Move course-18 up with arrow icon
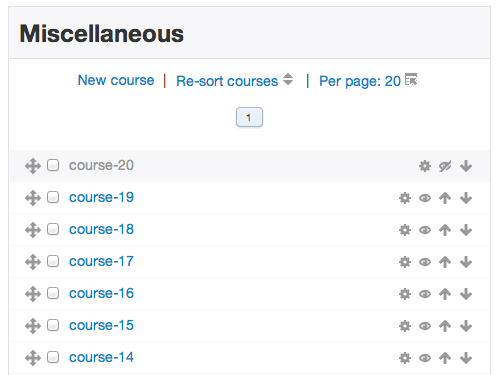 point(445,230)
